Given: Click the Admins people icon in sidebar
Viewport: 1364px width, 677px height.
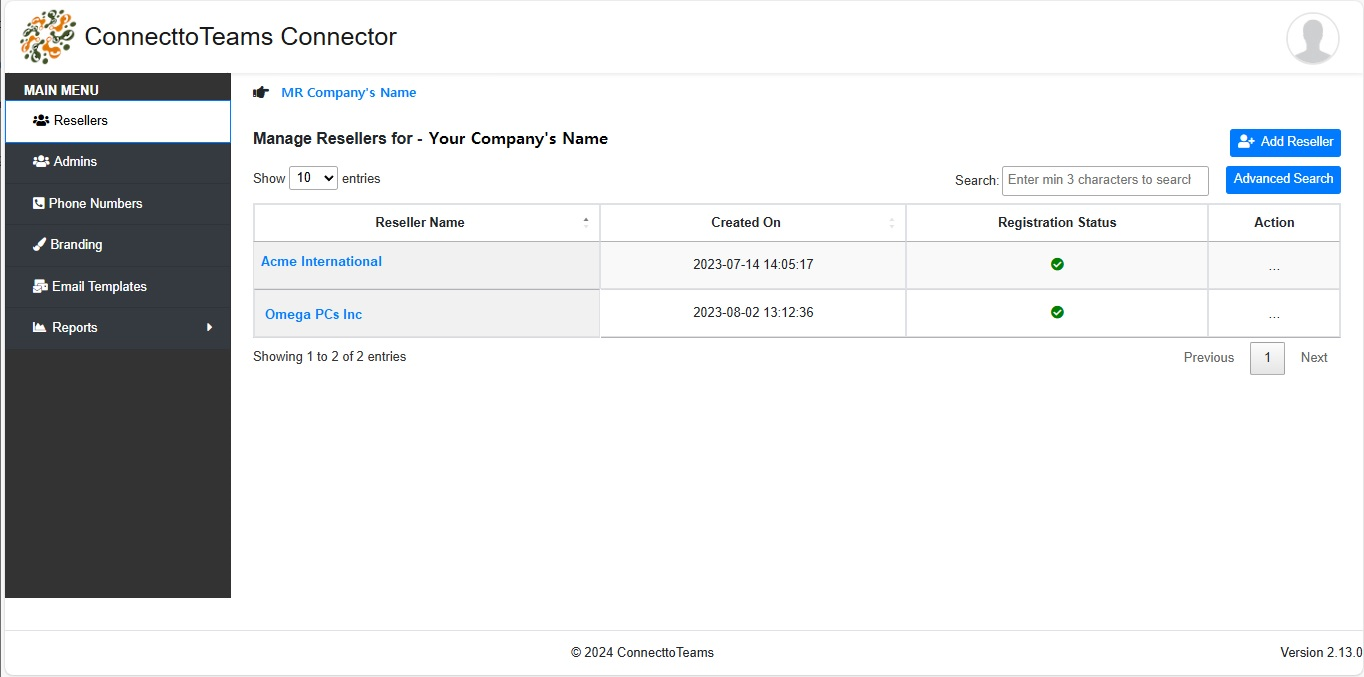Looking at the screenshot, I should pyautogui.click(x=41, y=161).
